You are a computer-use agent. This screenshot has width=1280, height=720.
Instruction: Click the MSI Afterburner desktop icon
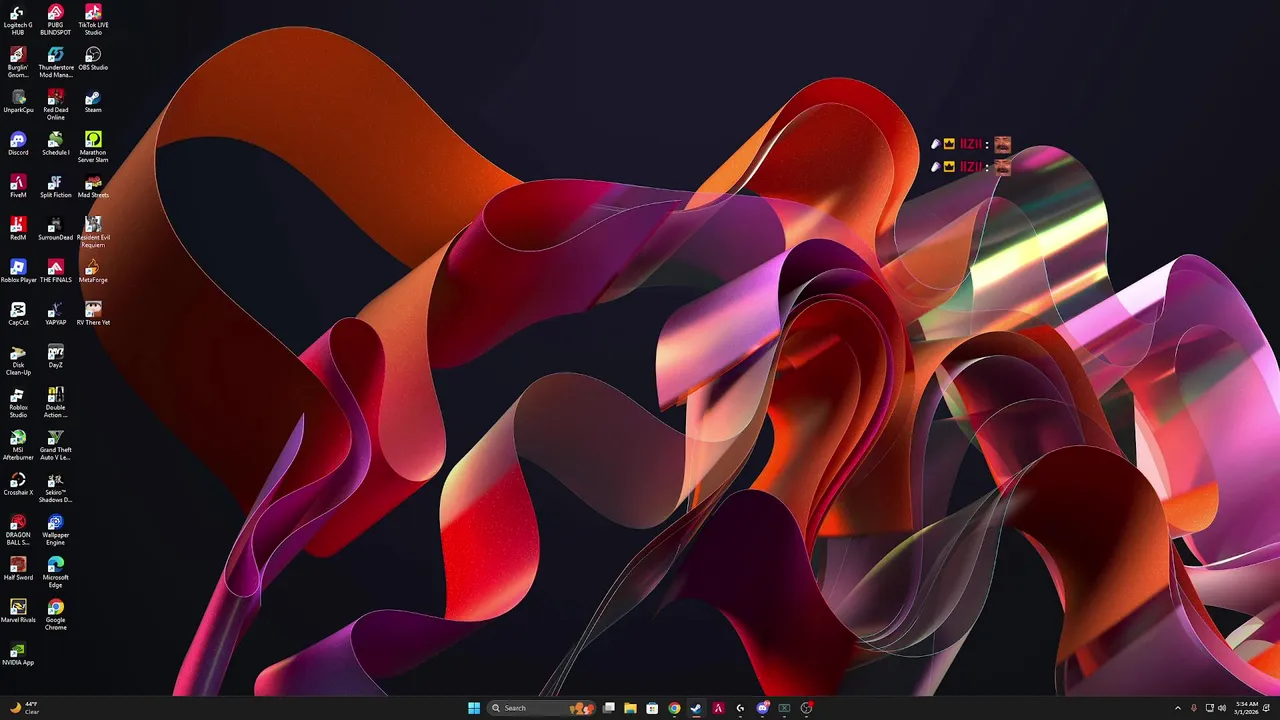(18, 445)
